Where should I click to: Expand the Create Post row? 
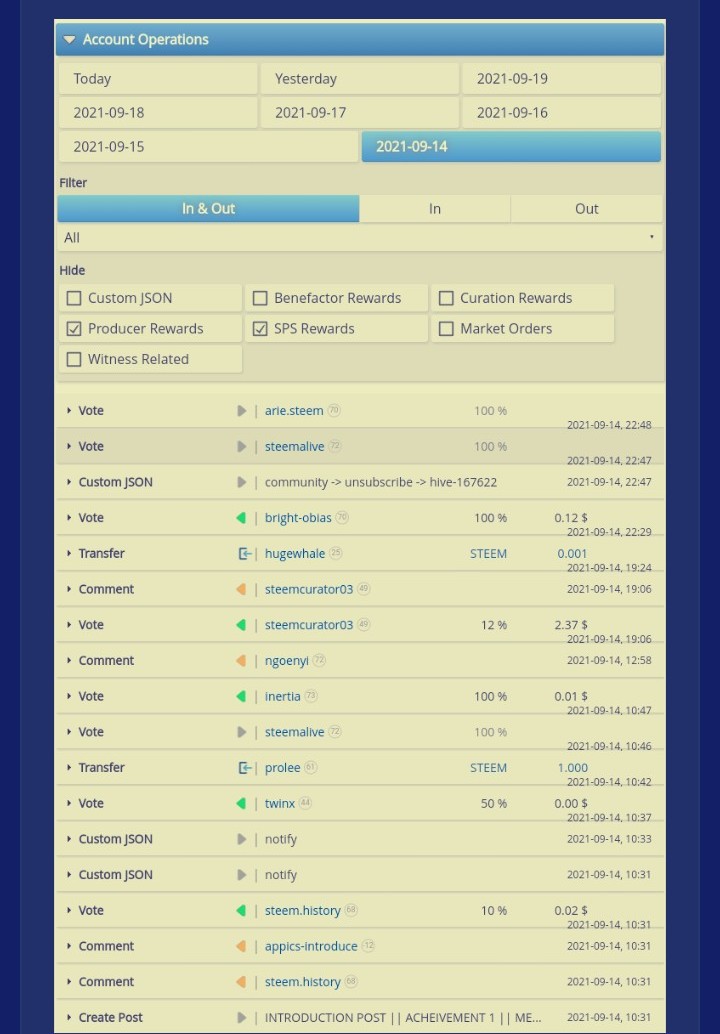[x=69, y=1018]
